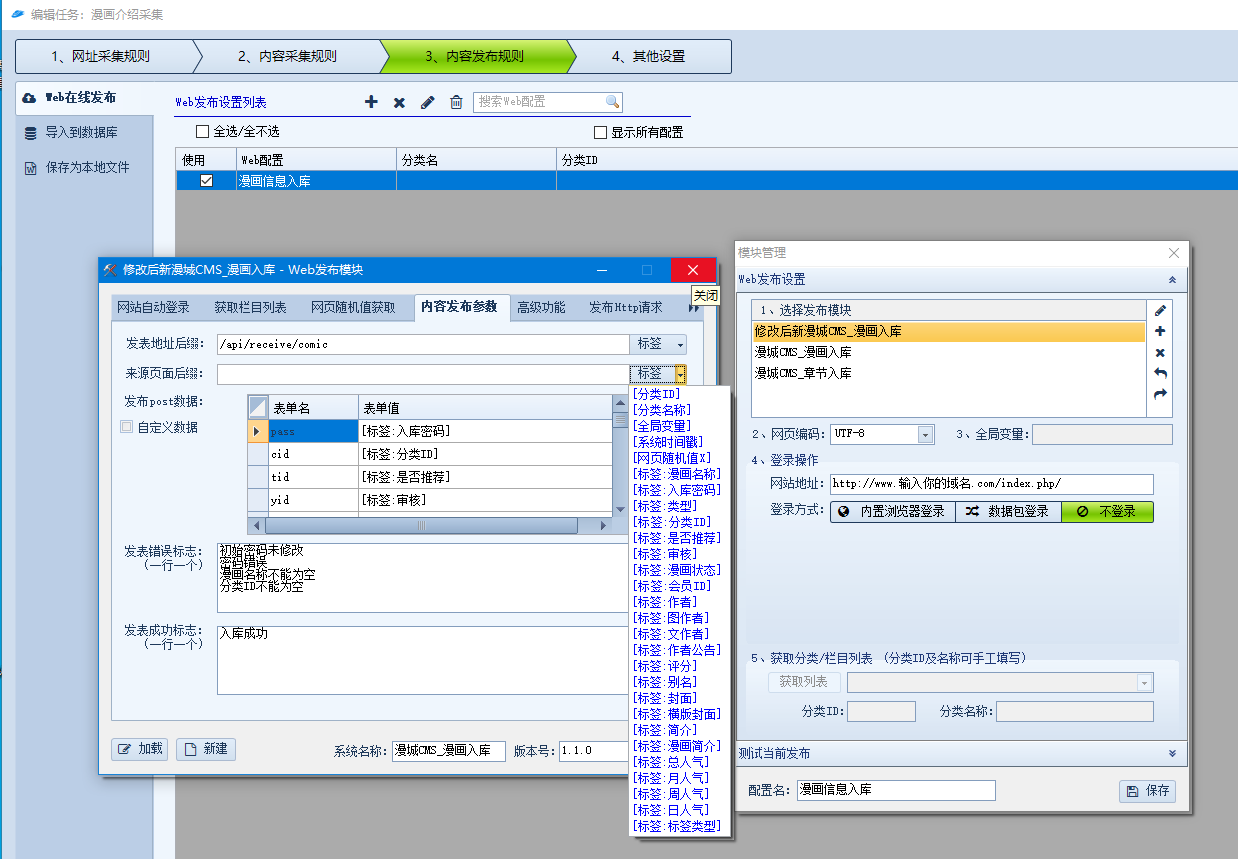The height and width of the screenshot is (859, 1238).
Task: Collapse the Web发布设置 section with chevrons
Action: 1172,280
